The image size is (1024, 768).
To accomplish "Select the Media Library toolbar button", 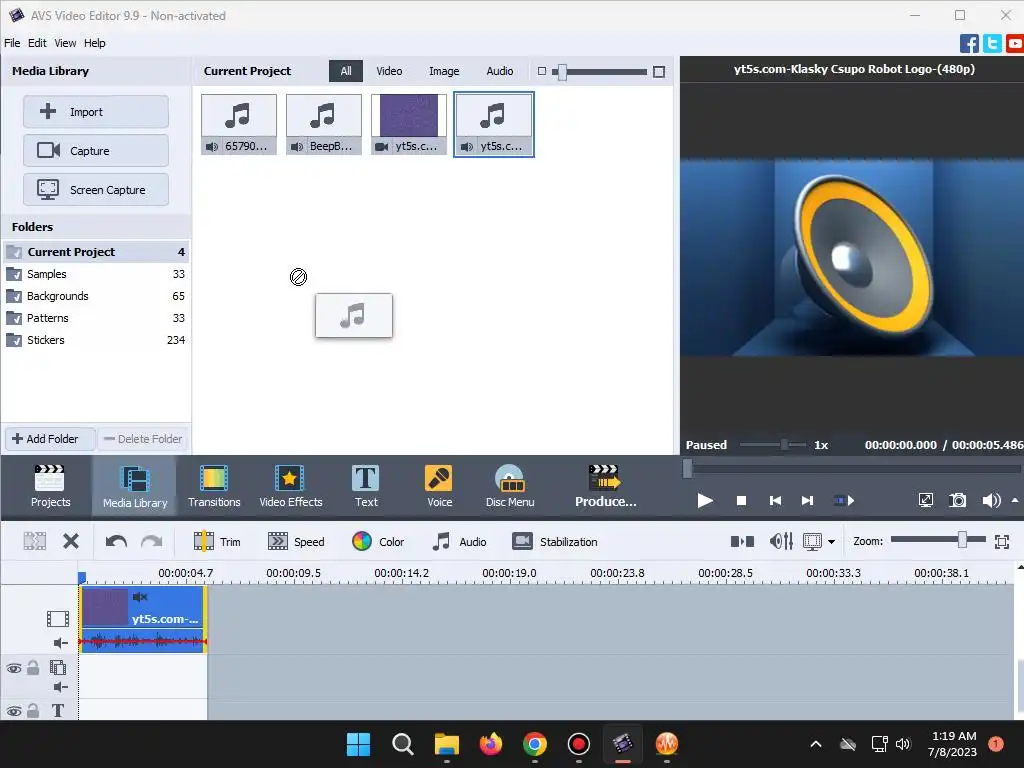I will pyautogui.click(x=135, y=486).
